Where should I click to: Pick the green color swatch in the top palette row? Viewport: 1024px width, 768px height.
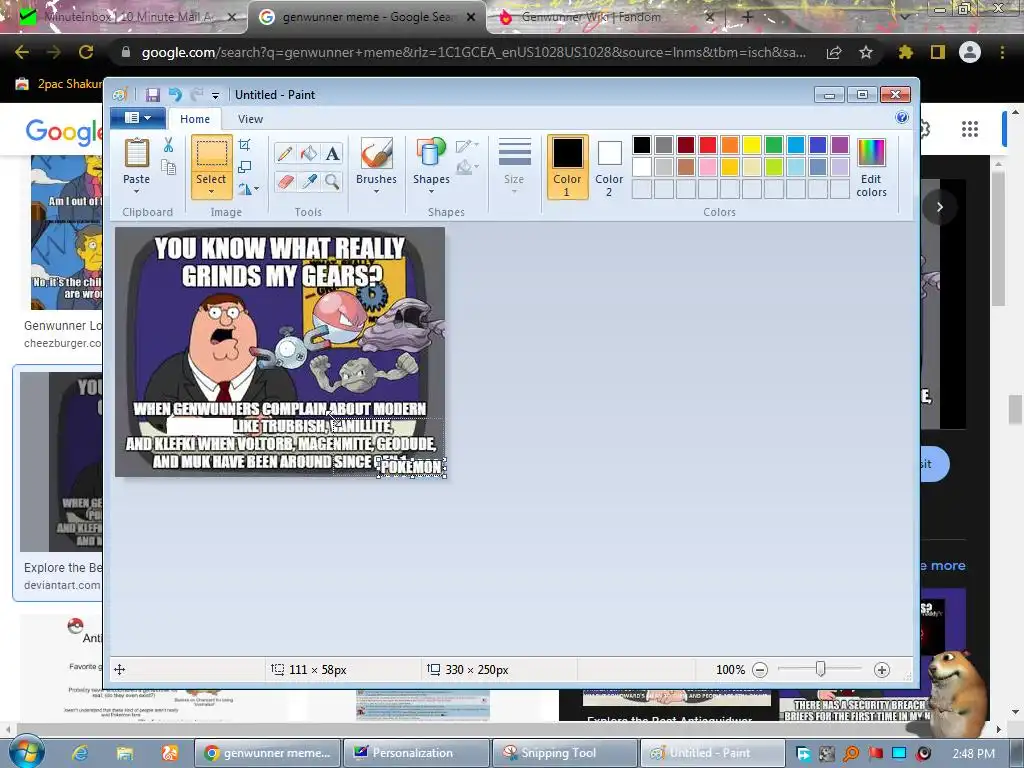[x=774, y=144]
